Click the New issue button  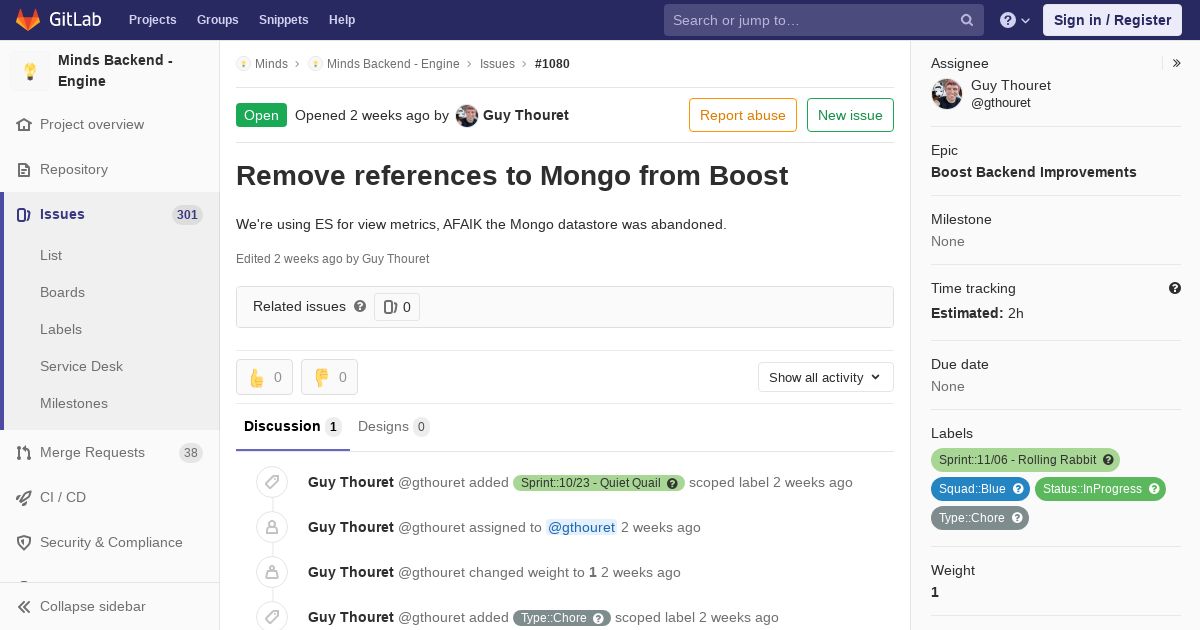pos(850,115)
